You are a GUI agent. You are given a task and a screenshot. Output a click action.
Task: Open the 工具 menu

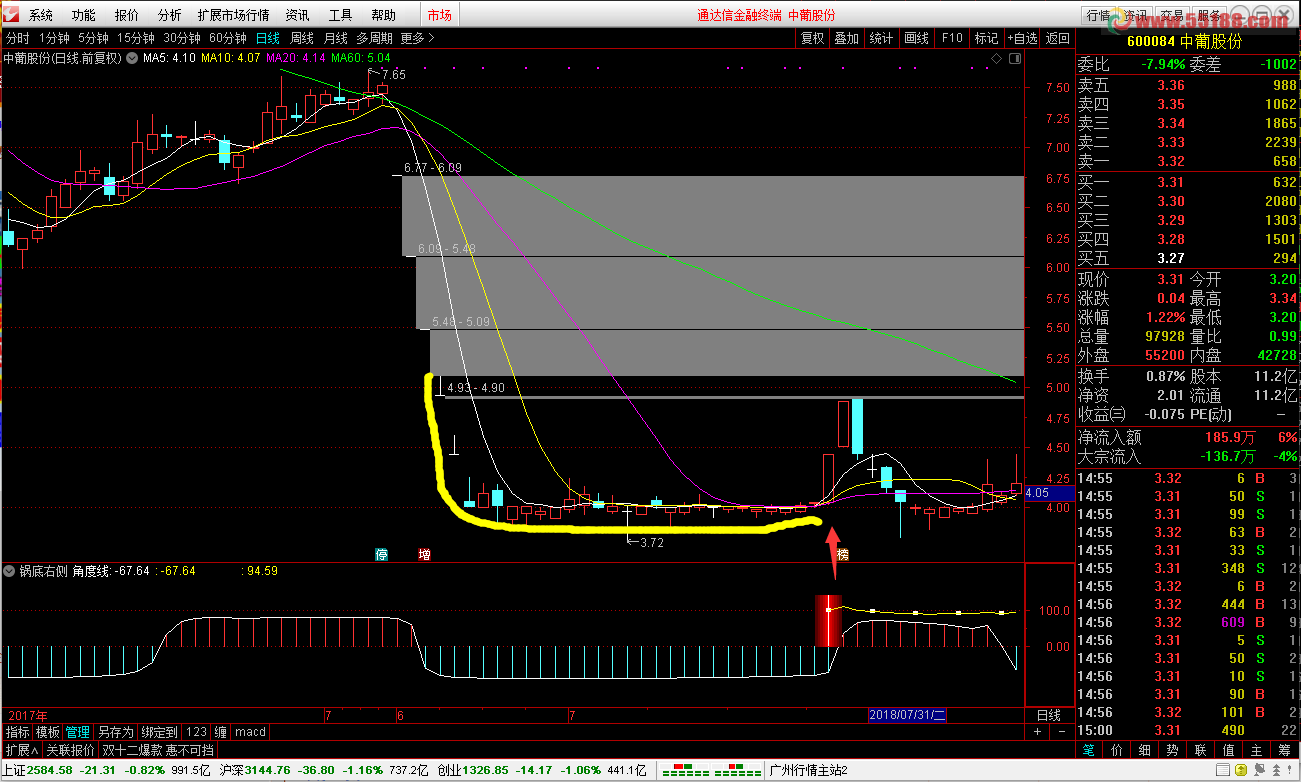click(x=341, y=15)
